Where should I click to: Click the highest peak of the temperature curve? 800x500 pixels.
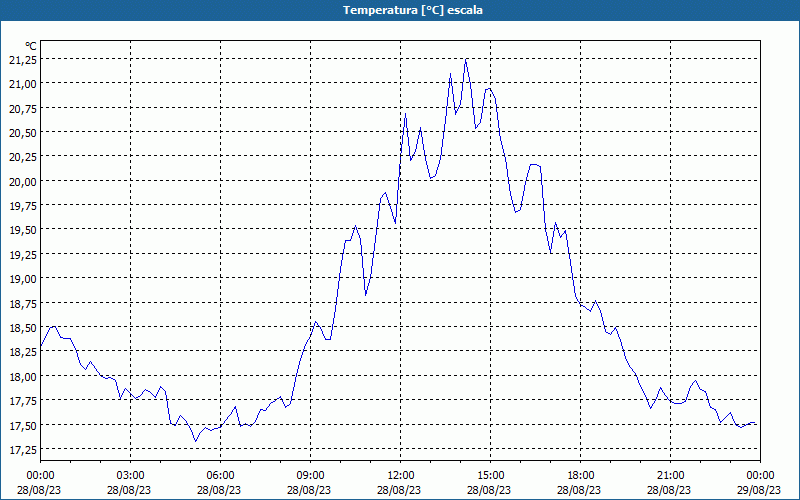(466, 60)
